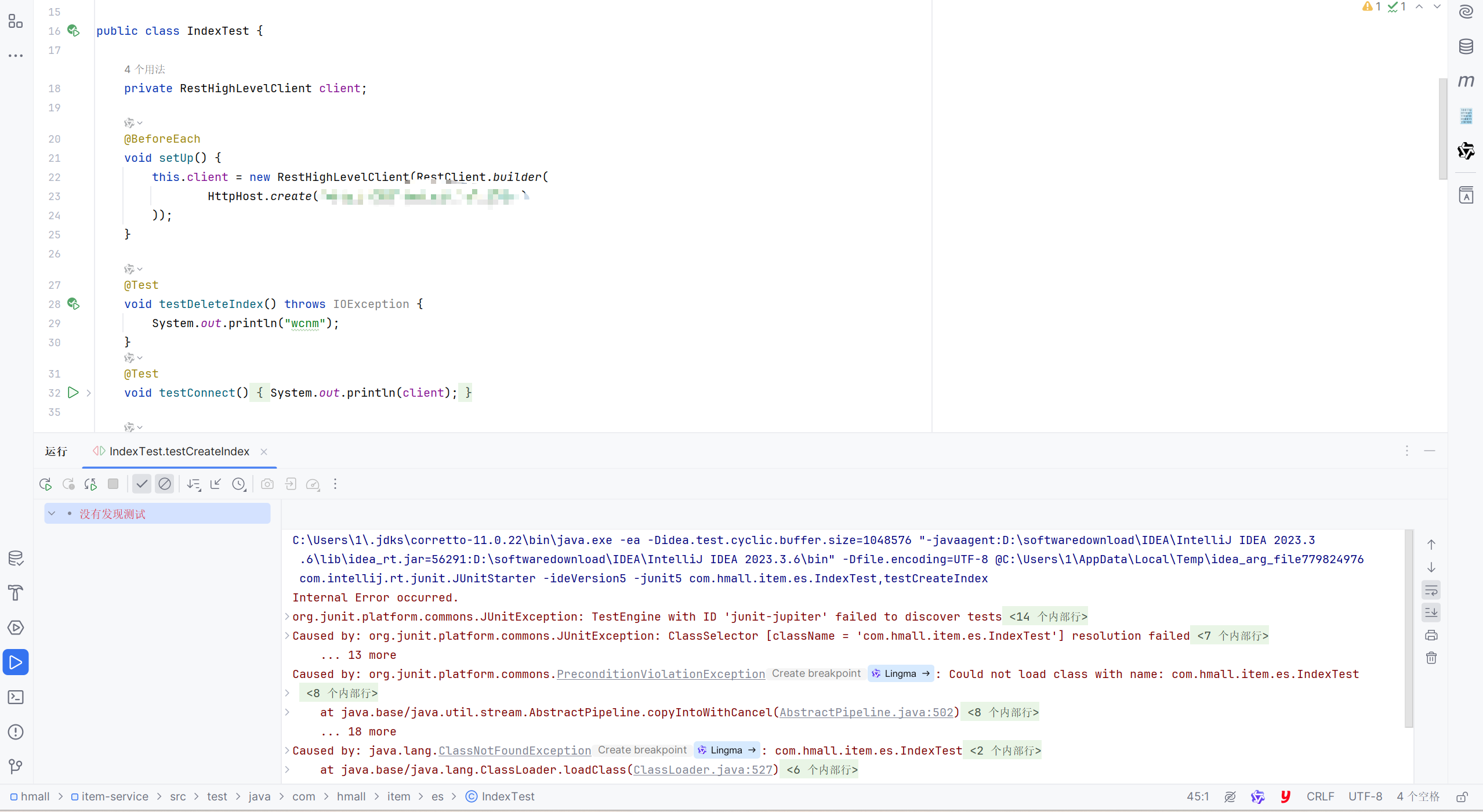
Task: Open ClassLoader.java:527 from the stack trace
Action: (704, 770)
